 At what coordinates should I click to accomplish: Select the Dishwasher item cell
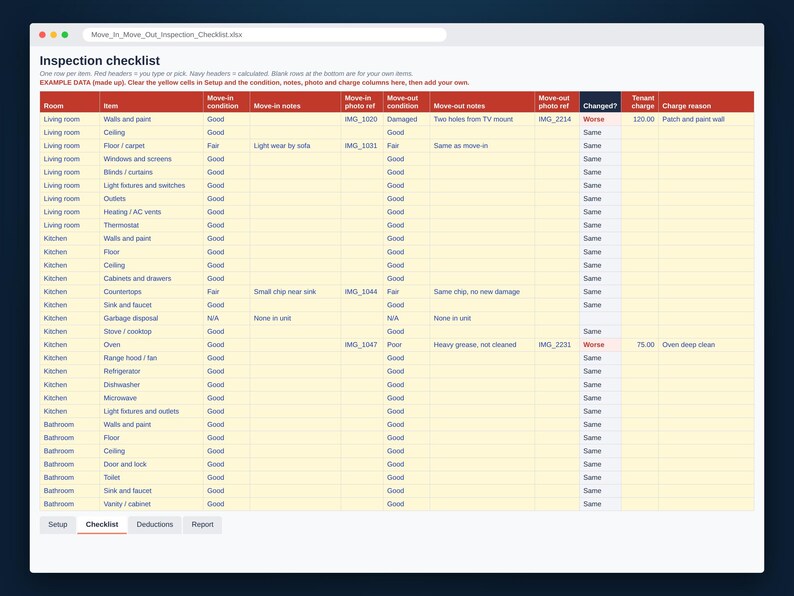pos(151,384)
